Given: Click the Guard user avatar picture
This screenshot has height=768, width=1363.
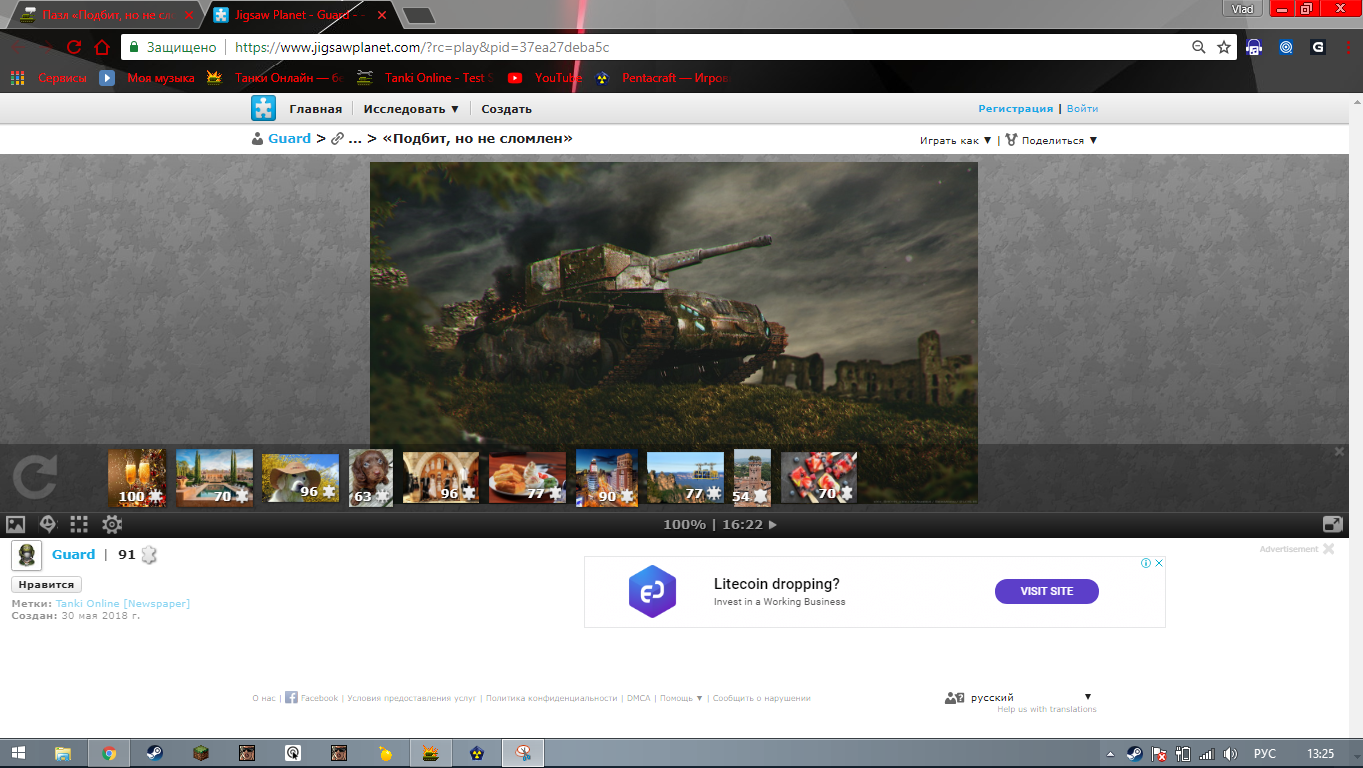Looking at the screenshot, I should [x=26, y=555].
